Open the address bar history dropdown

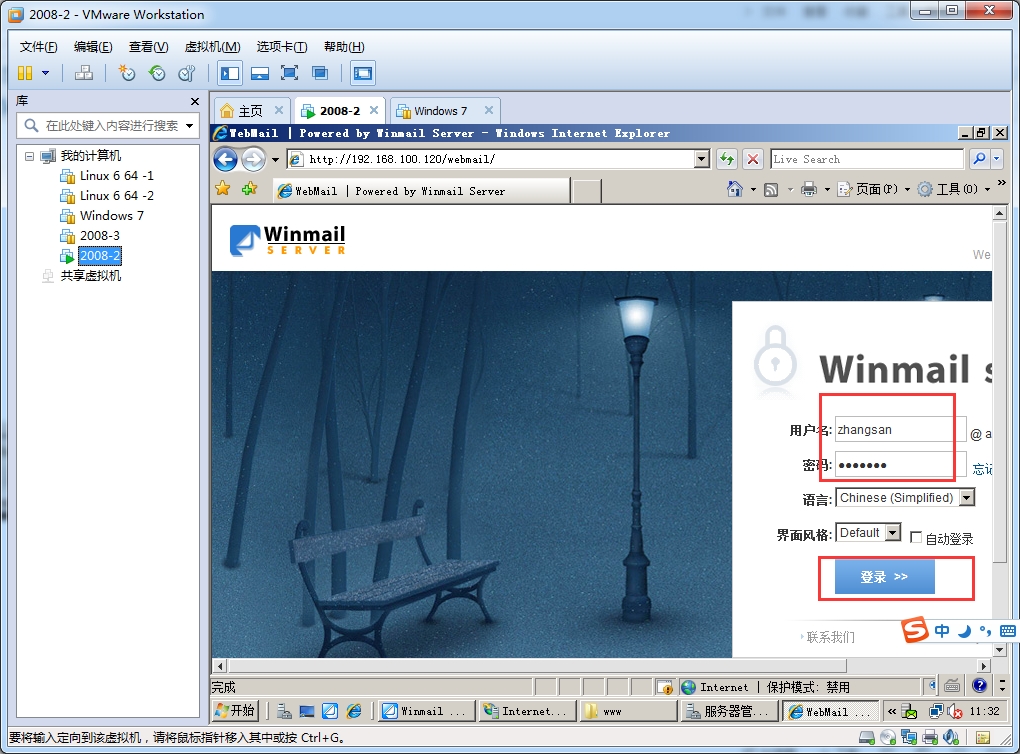click(x=701, y=159)
